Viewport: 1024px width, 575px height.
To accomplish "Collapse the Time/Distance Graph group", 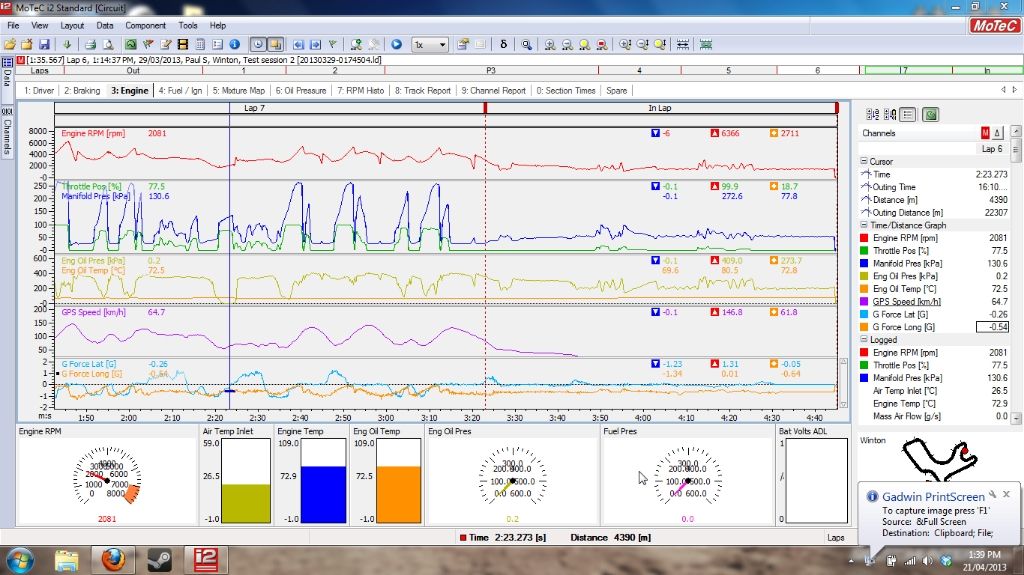I will pos(863,225).
